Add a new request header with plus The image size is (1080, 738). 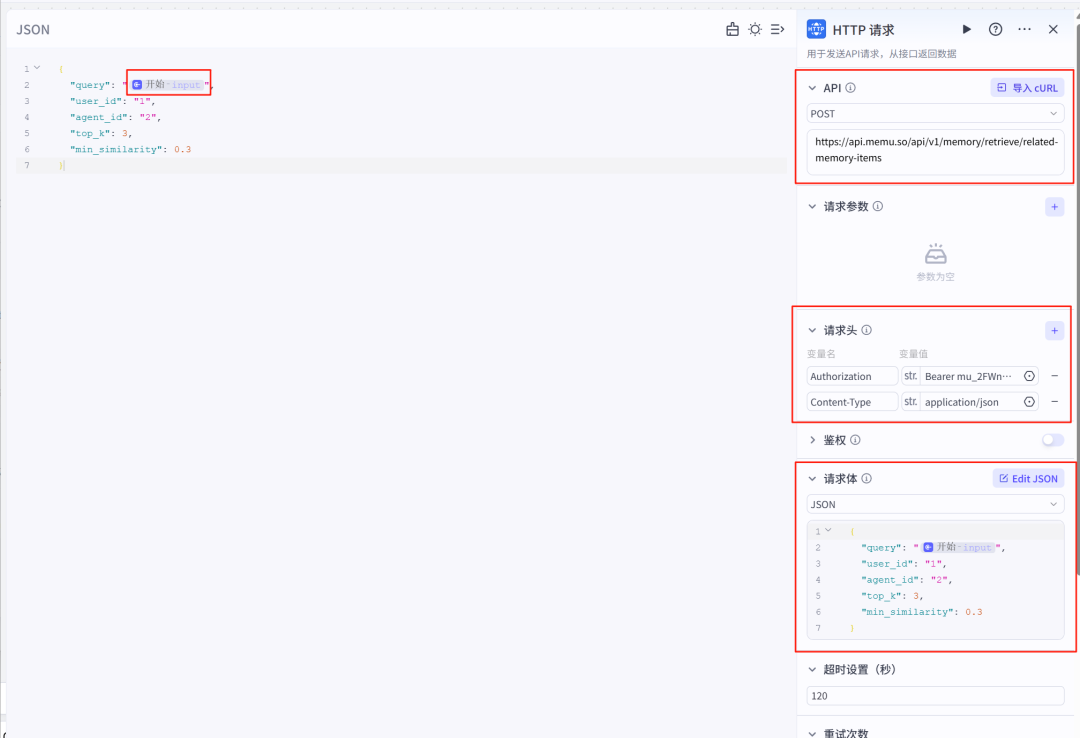coord(1055,331)
